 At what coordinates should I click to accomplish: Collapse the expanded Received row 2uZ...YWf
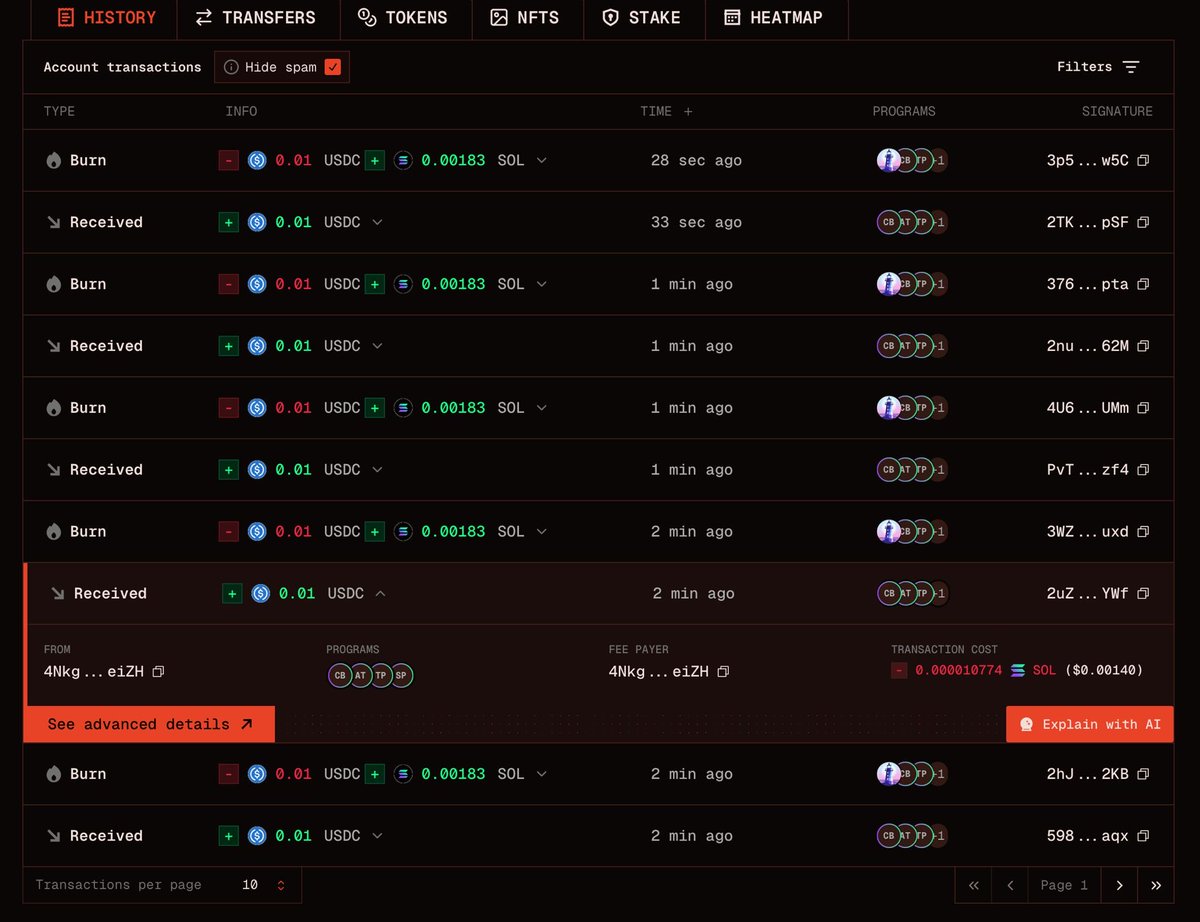[380, 594]
